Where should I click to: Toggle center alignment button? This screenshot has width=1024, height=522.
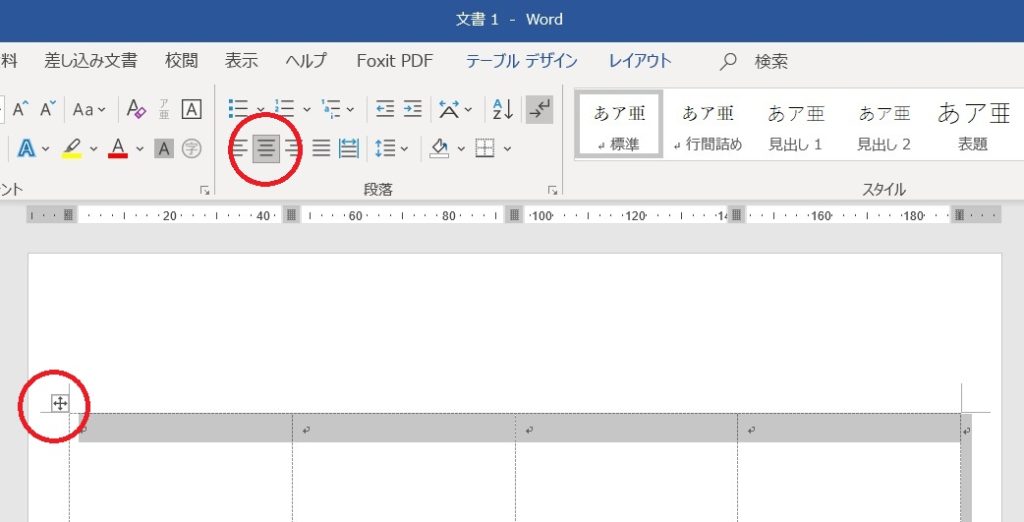[266, 149]
